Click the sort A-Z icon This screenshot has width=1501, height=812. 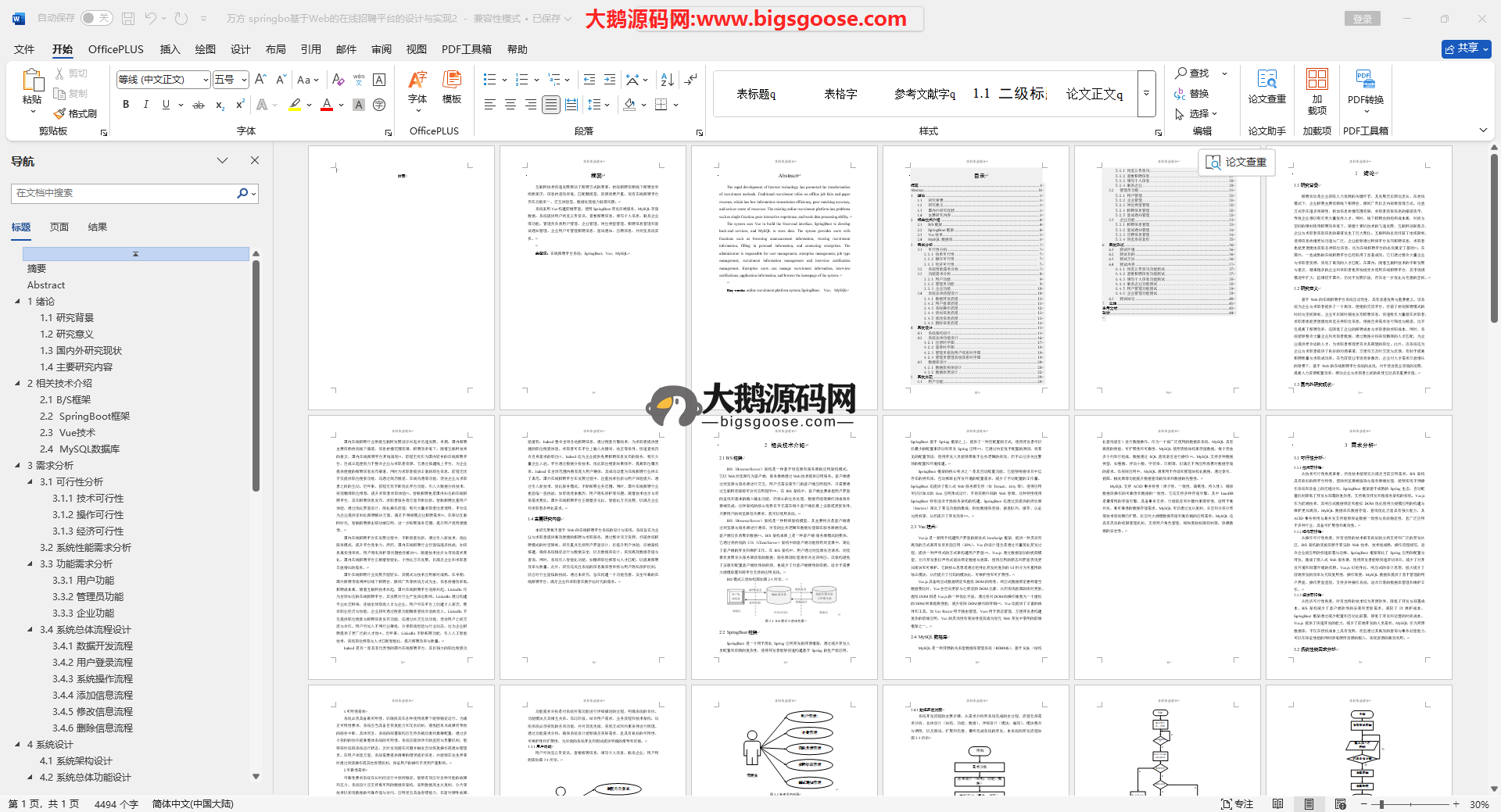coord(667,80)
